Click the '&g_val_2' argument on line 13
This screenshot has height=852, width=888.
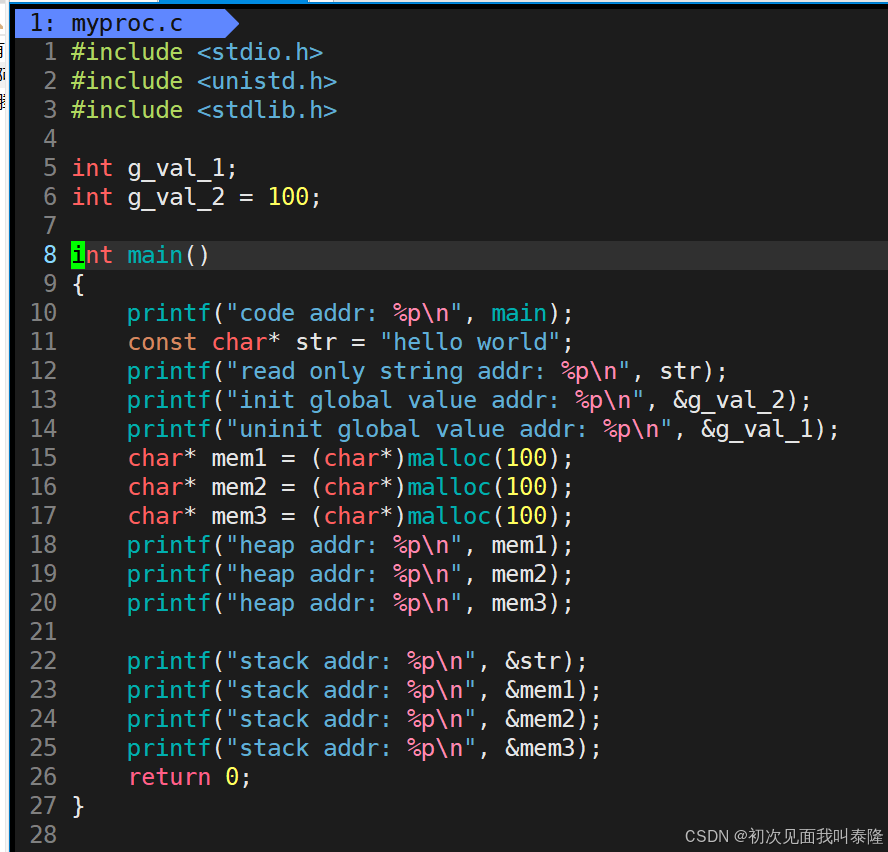tap(728, 401)
